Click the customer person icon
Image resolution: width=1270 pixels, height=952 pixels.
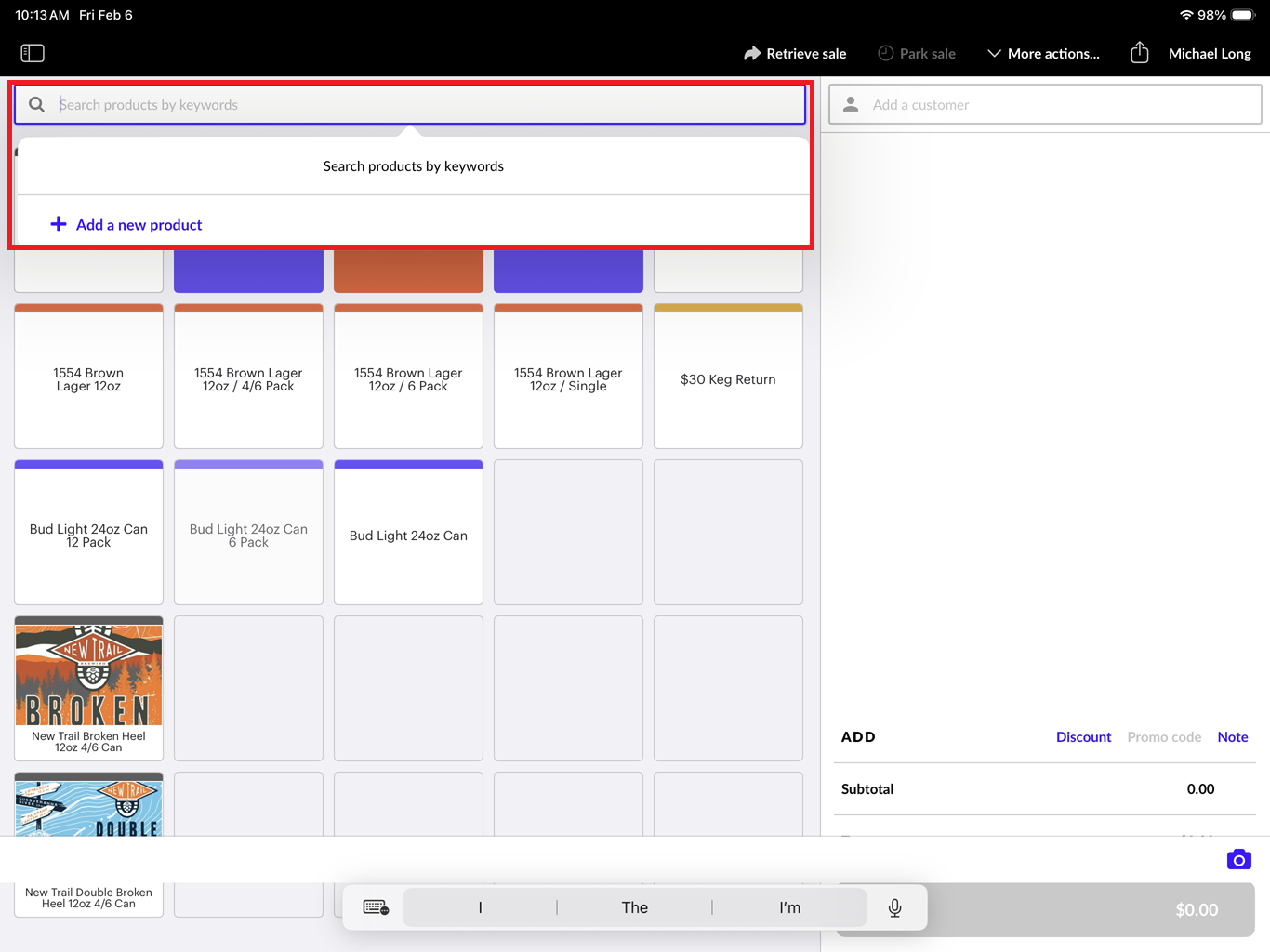851,104
